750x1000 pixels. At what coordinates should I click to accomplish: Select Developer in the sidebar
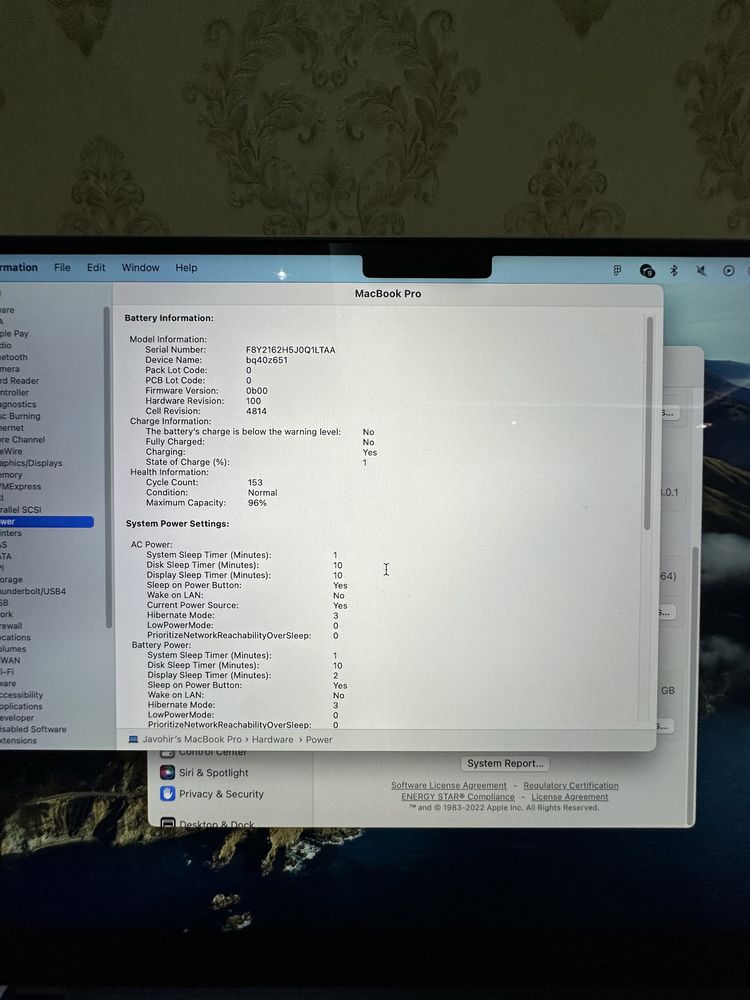pyautogui.click(x=17, y=718)
